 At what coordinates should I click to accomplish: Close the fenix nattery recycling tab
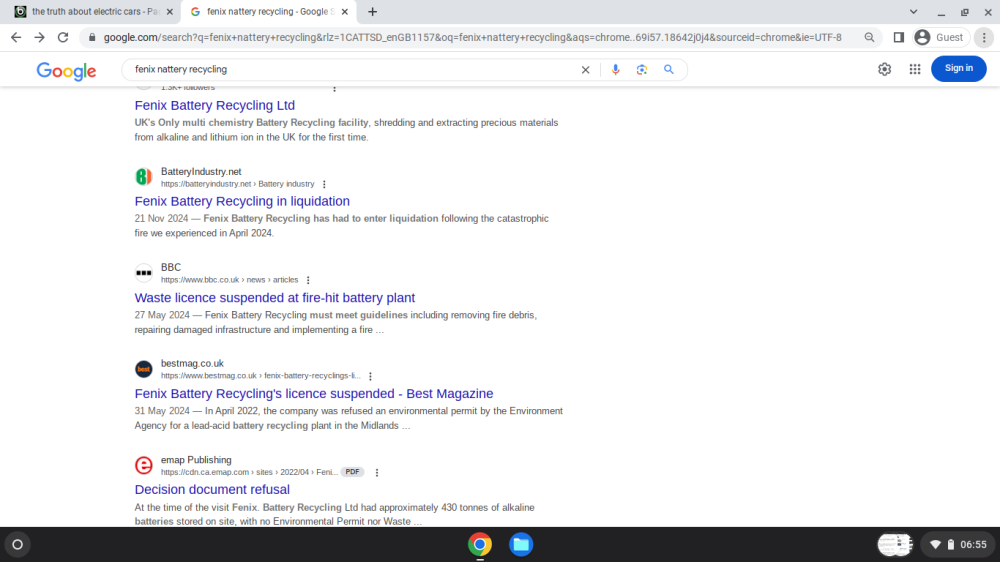tap(344, 11)
